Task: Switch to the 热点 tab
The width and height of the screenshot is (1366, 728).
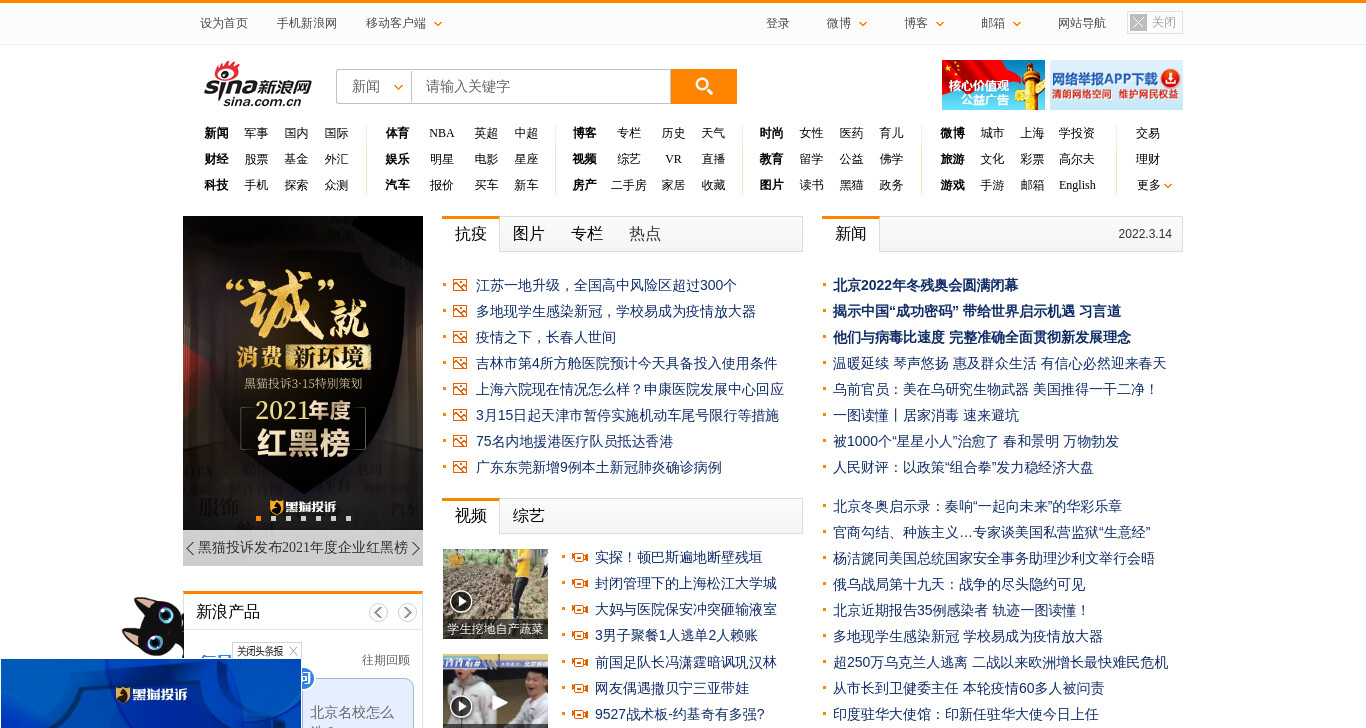Action: 645,234
